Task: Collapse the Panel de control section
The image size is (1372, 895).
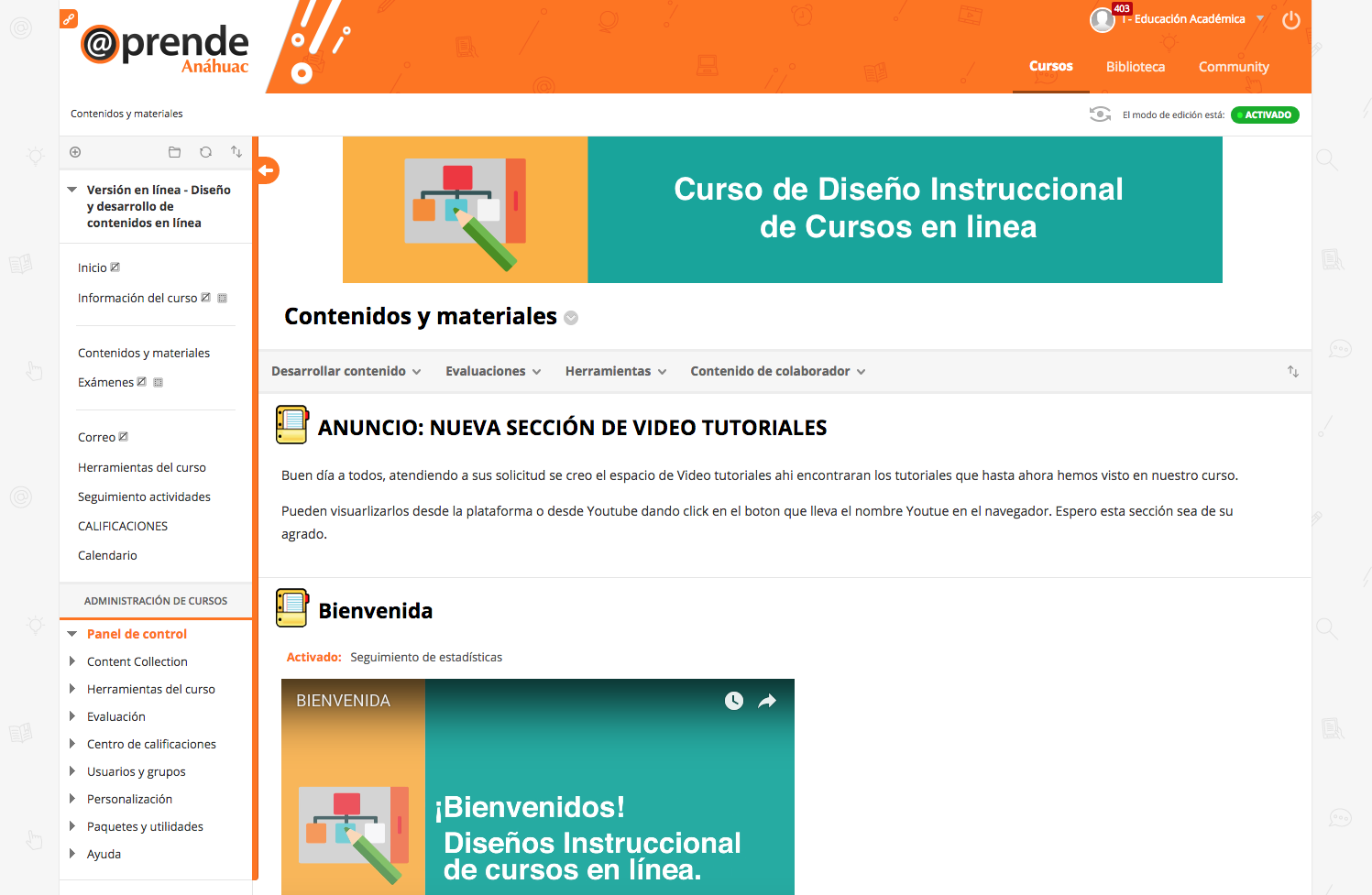Action: [x=72, y=634]
